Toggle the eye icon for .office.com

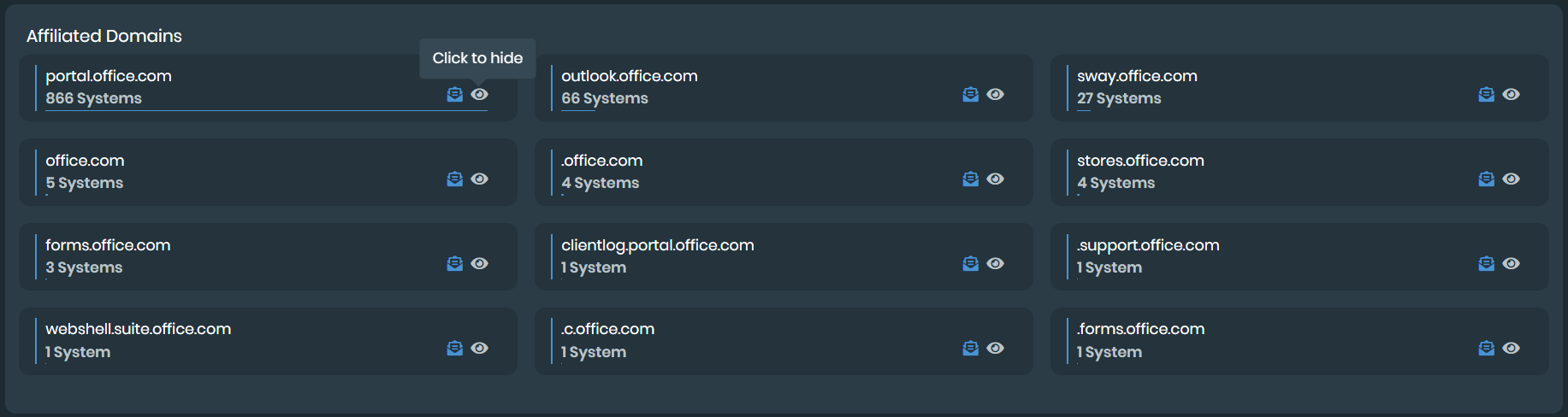[995, 179]
